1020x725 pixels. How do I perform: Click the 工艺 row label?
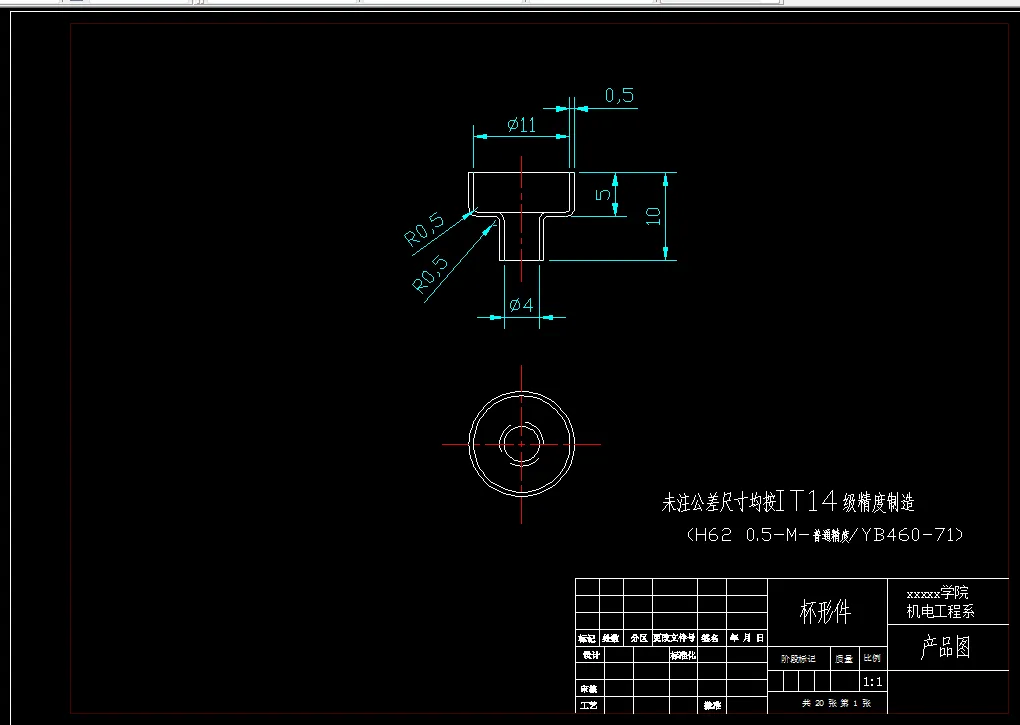coord(589,705)
